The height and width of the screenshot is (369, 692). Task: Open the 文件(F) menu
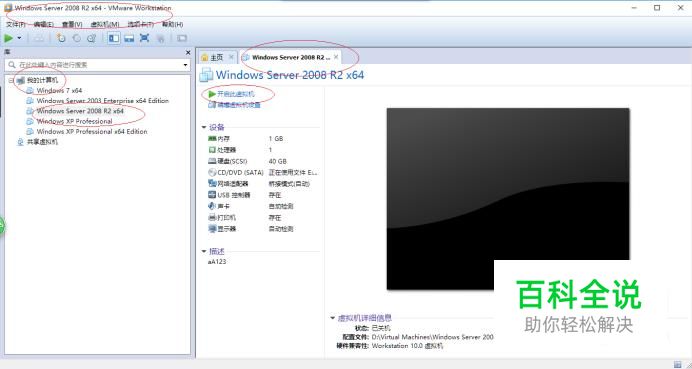click(x=15, y=24)
